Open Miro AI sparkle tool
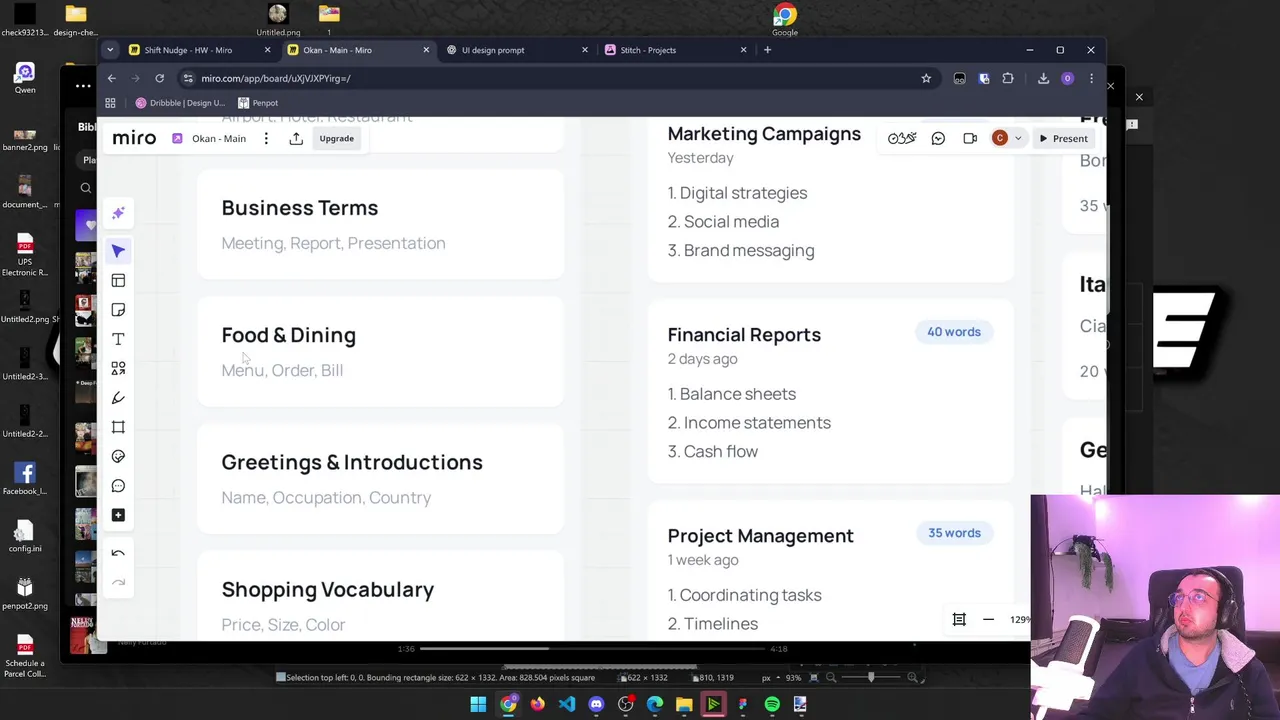 (118, 213)
